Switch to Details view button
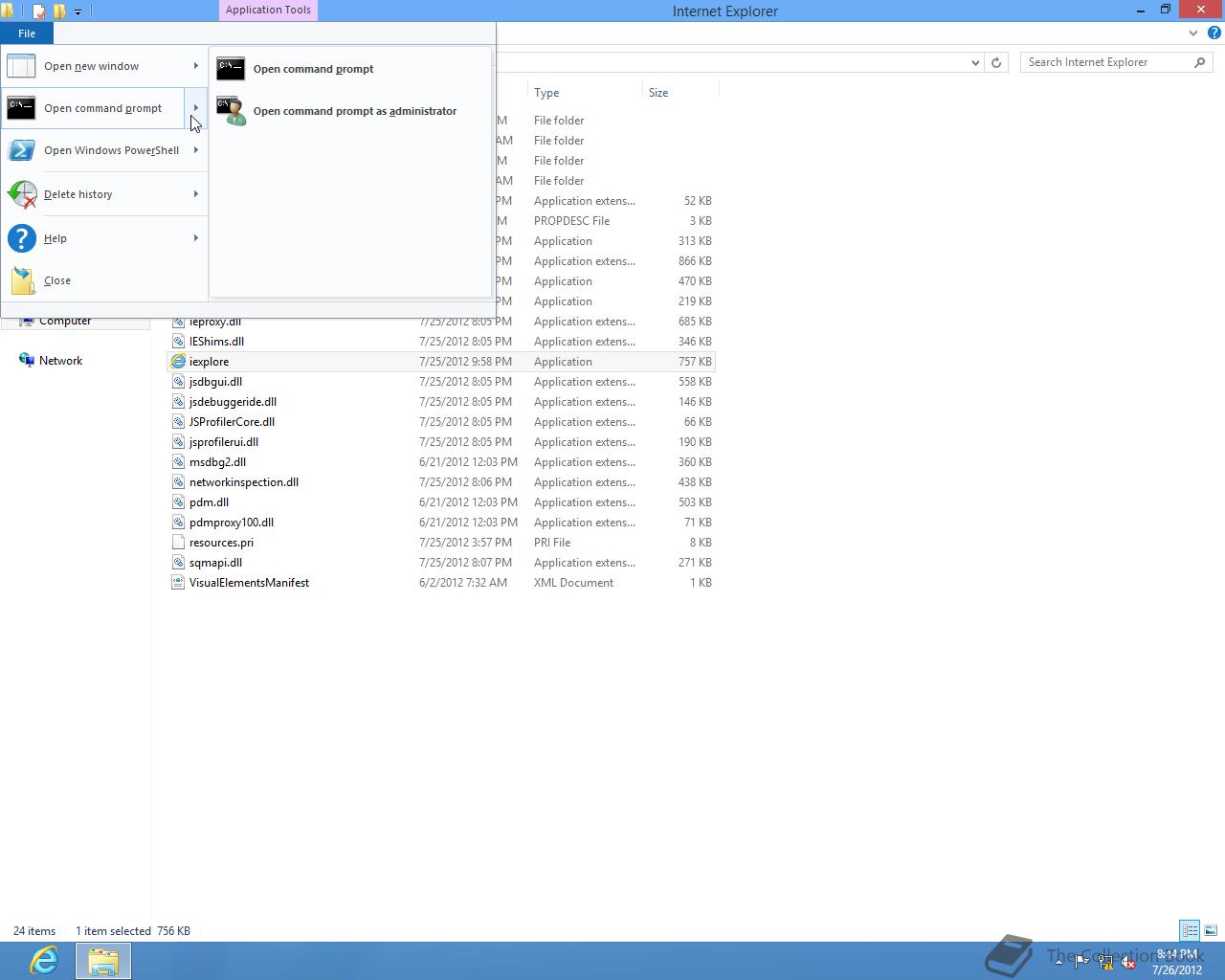Viewport: 1225px width, 980px height. [1190, 930]
